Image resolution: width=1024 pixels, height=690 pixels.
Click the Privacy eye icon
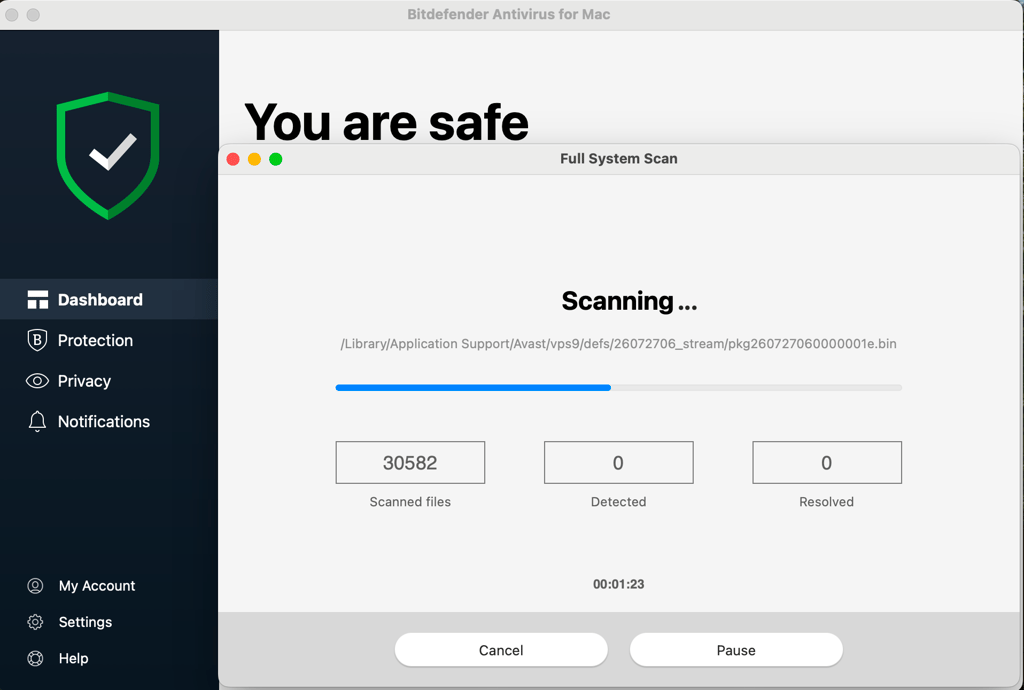point(37,381)
